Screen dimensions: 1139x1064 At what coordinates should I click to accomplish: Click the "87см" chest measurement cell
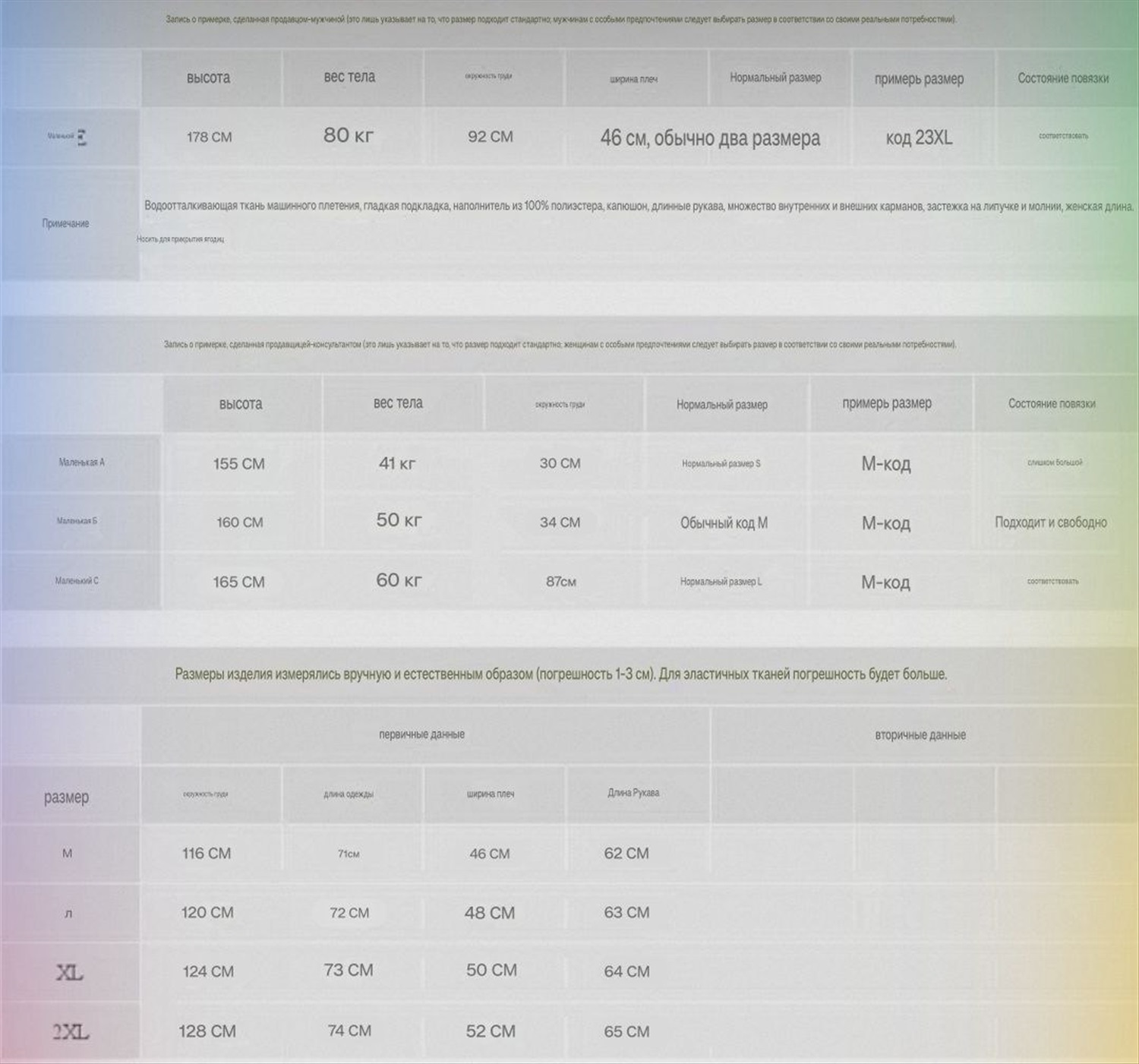click(560, 582)
